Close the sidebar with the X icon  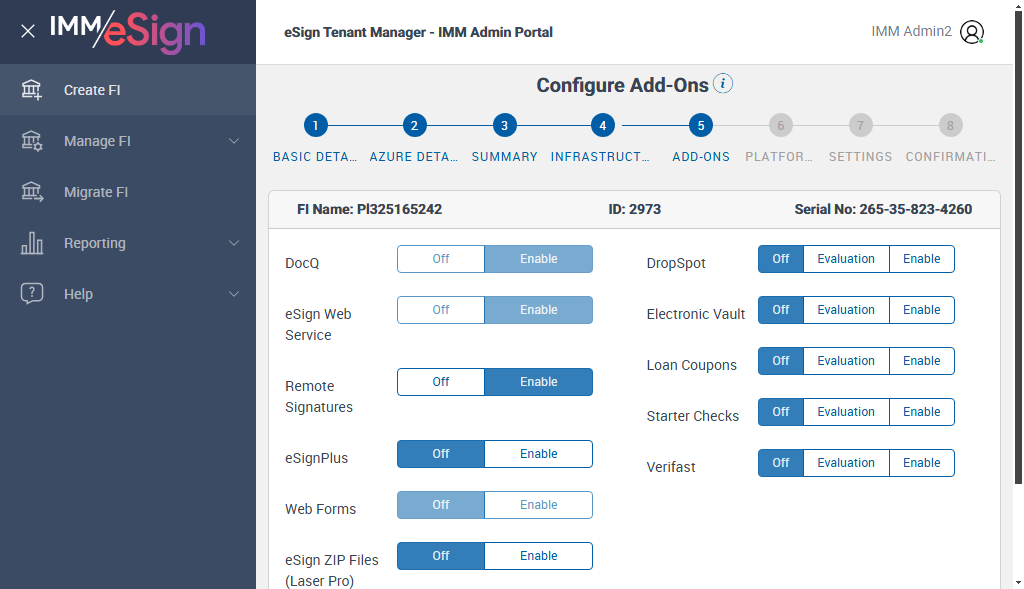click(x=27, y=31)
